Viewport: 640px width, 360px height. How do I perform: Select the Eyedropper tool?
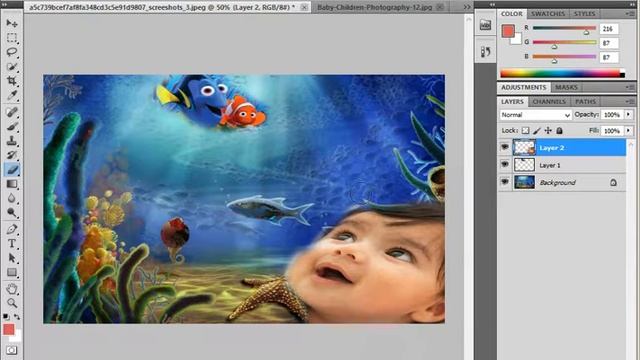(12, 96)
